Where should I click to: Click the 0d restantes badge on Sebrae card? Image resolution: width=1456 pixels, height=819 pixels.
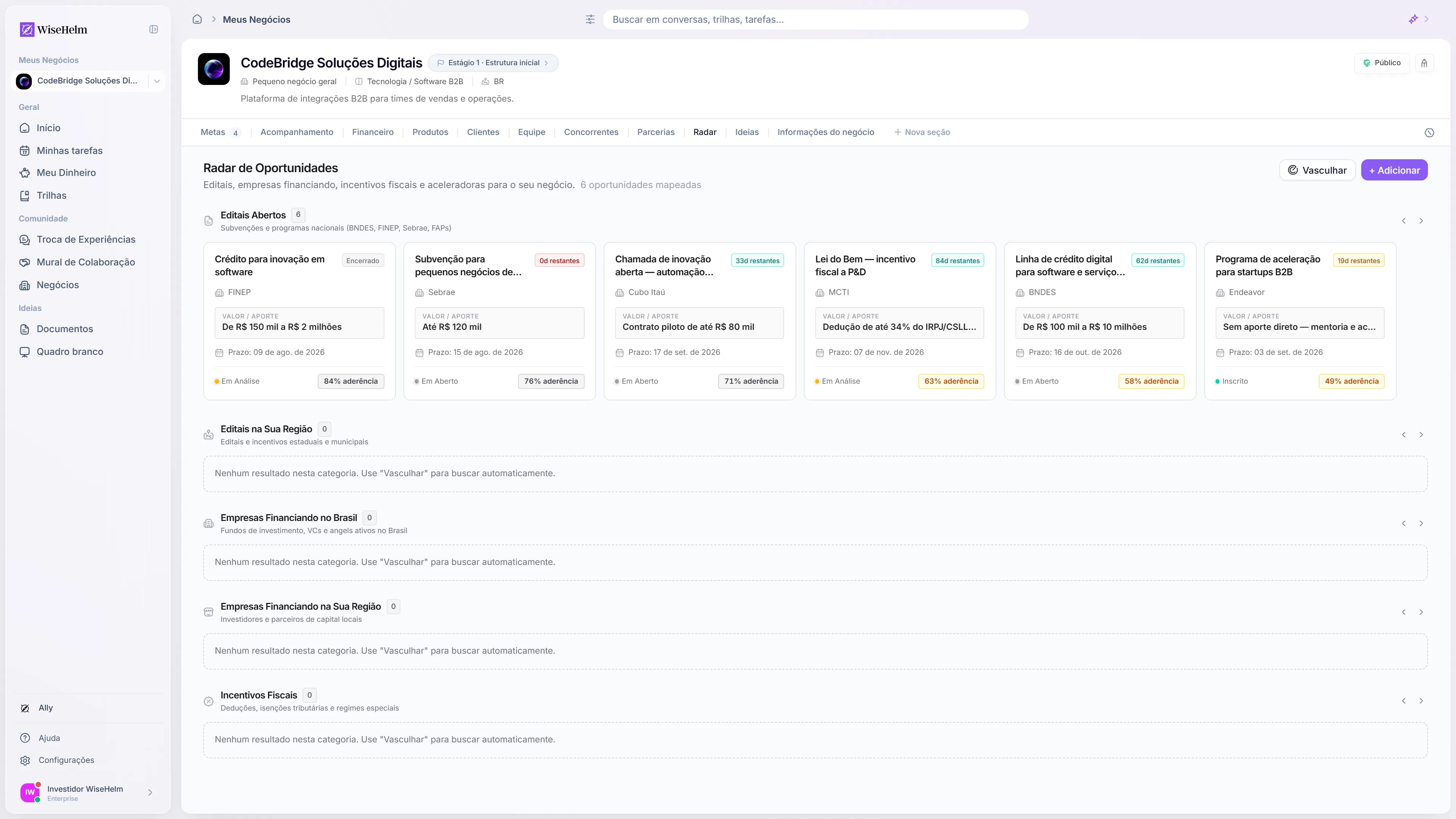(560, 260)
